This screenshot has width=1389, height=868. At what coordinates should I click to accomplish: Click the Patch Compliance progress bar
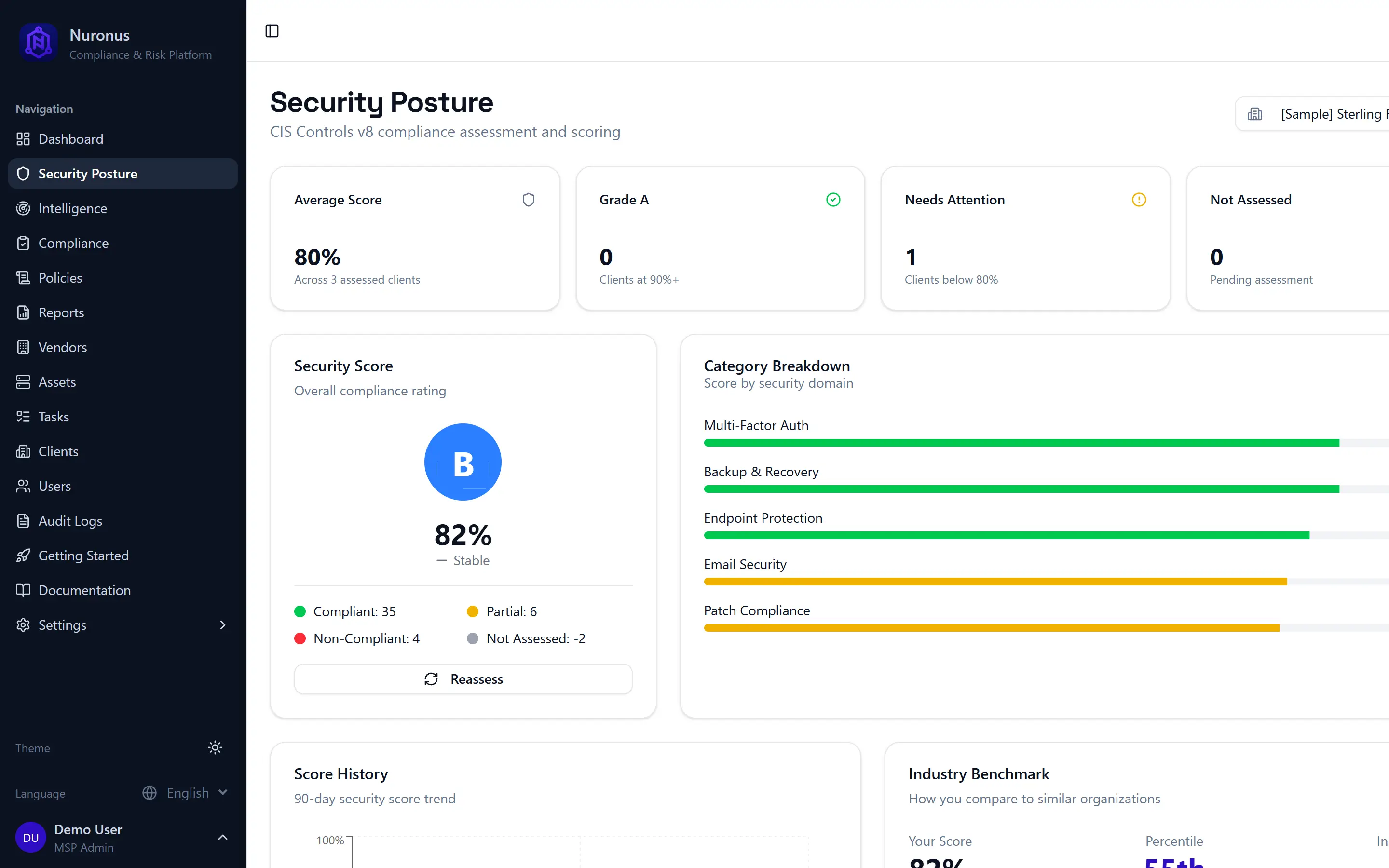1047,628
